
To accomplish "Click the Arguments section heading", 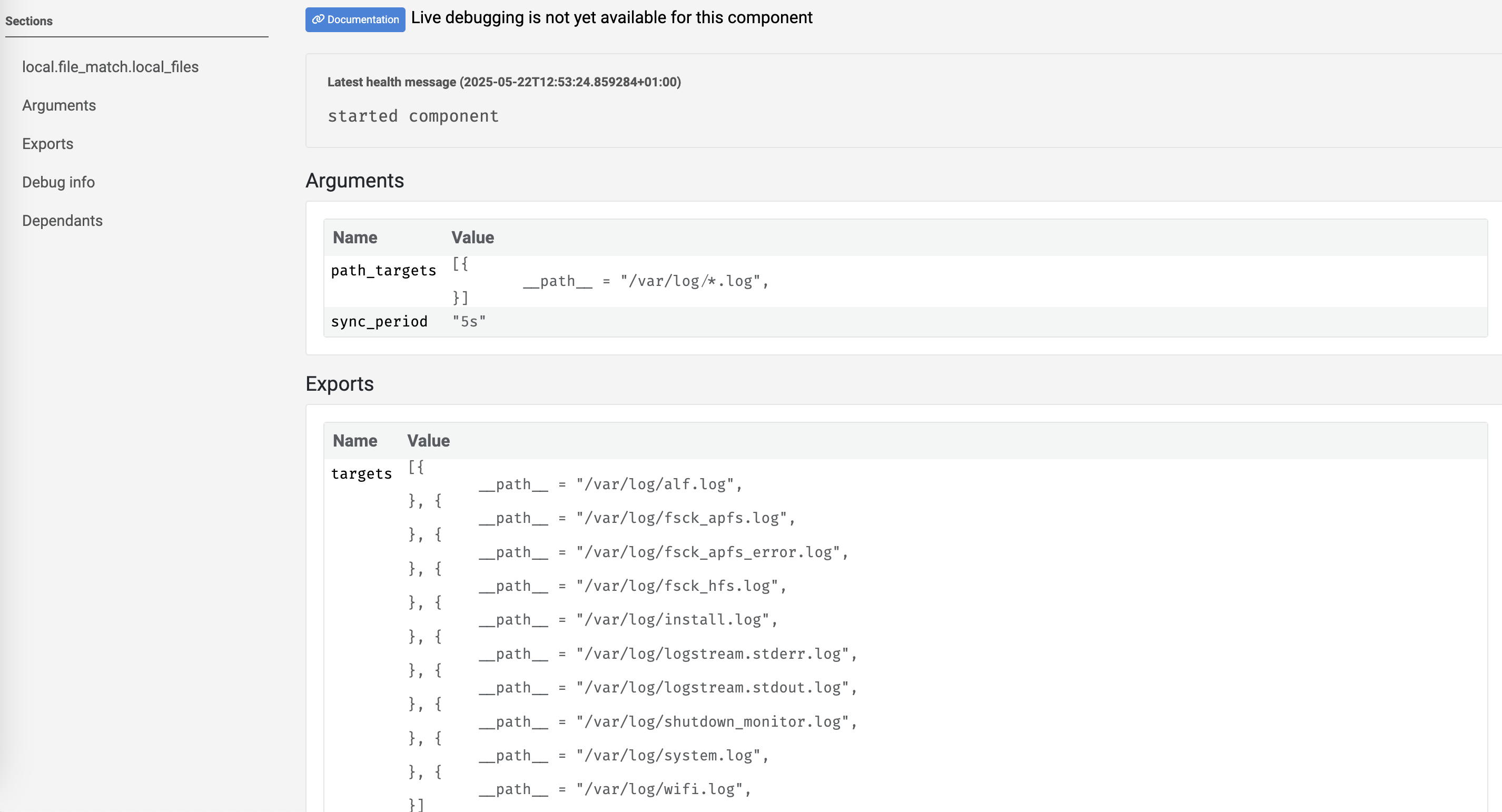I will pos(354,180).
